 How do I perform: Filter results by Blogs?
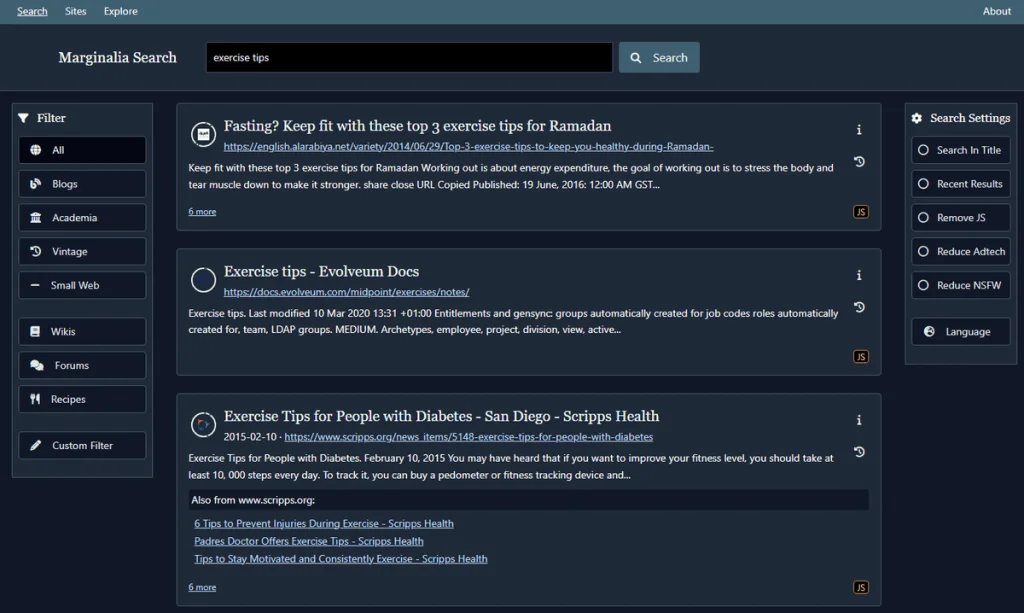pyautogui.click(x=82, y=184)
